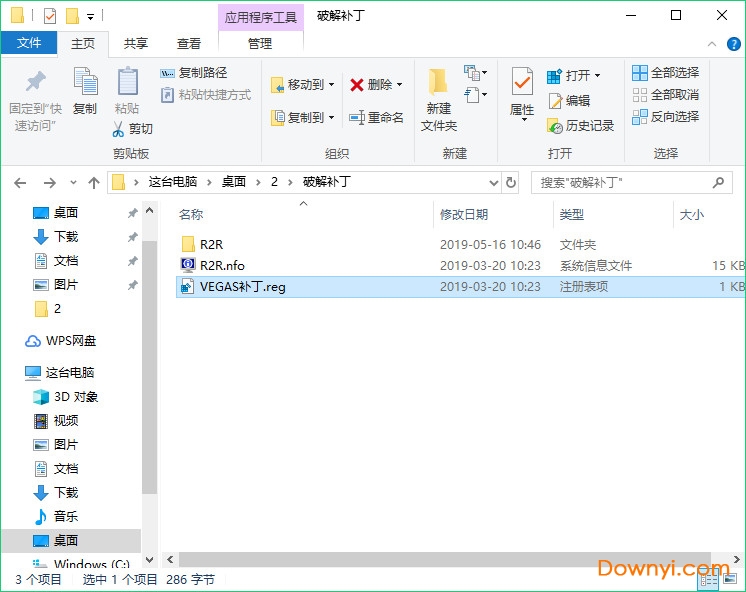Click the Forward navigation arrow
Image resolution: width=746 pixels, height=592 pixels.
(49, 183)
